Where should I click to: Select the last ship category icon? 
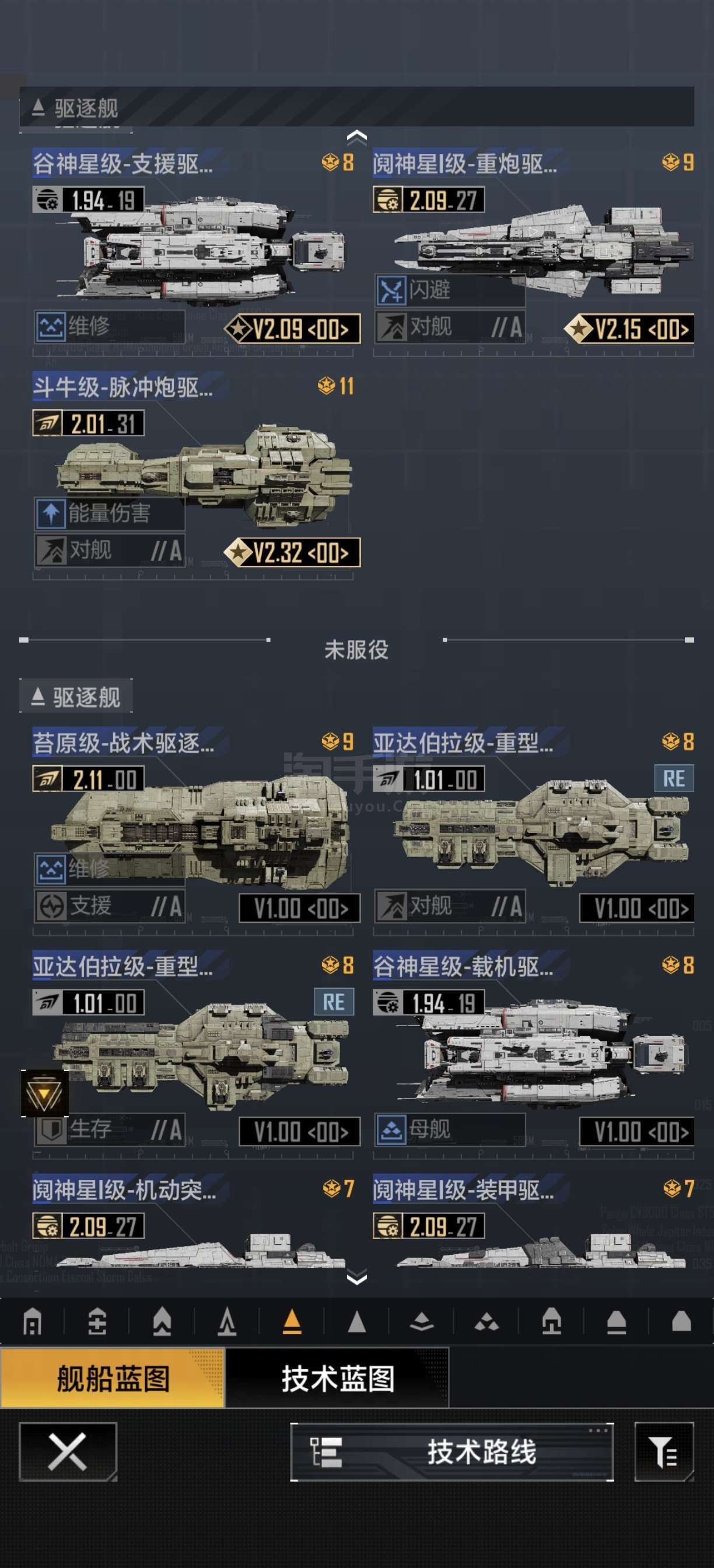click(681, 1321)
